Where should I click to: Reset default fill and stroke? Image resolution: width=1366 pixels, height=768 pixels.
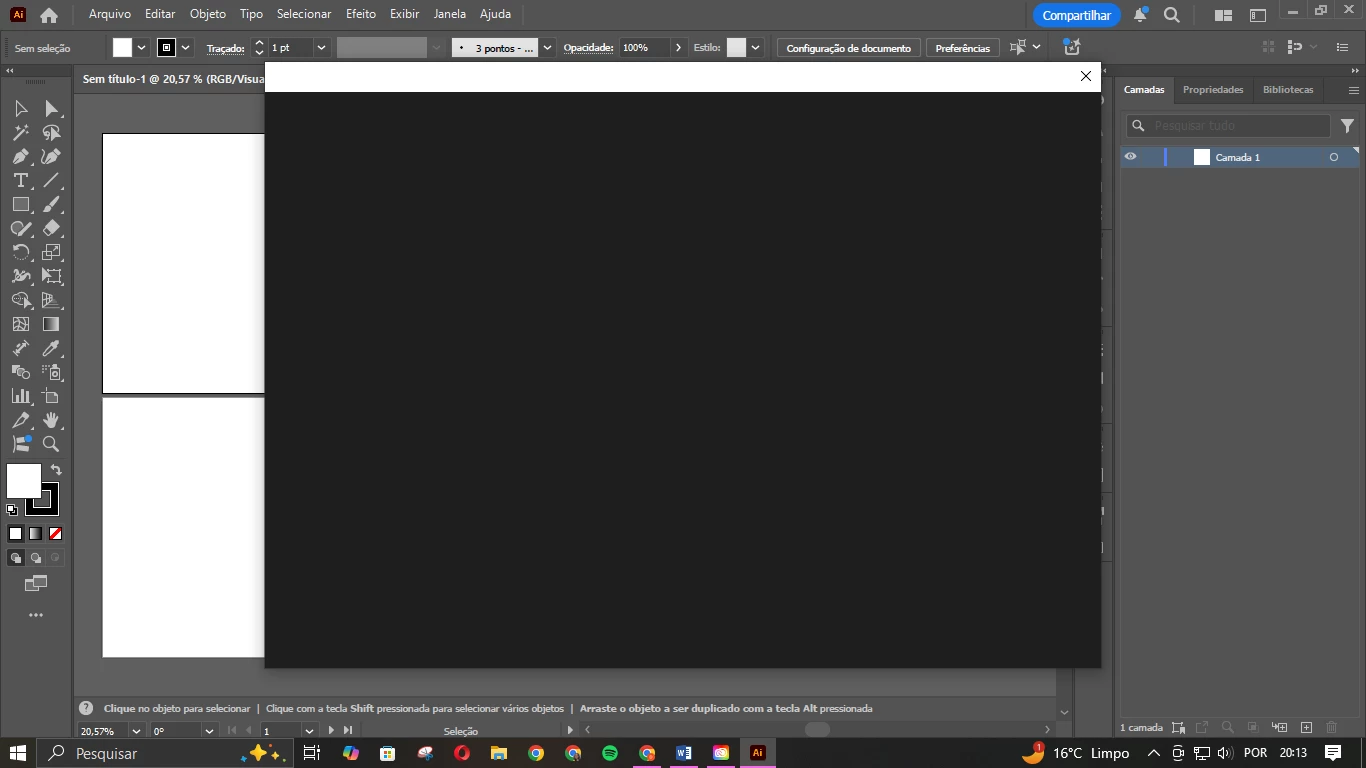[x=12, y=510]
